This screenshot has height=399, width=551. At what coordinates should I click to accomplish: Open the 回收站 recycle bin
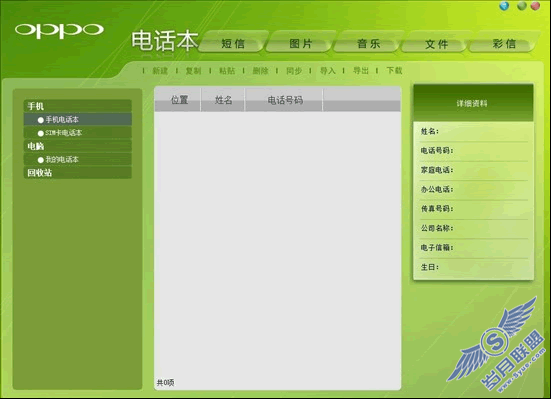(x=78, y=173)
